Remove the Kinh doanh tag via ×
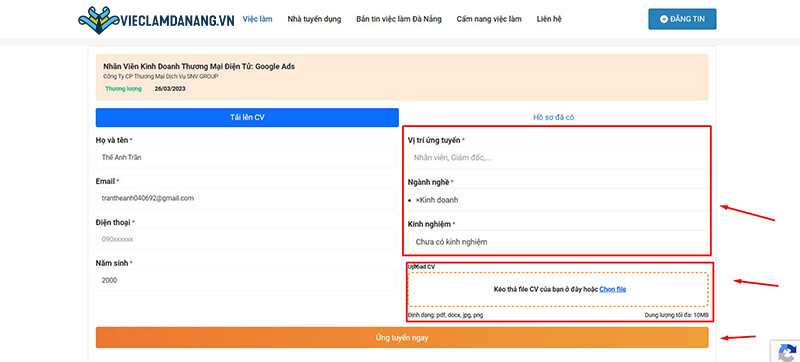Screen dimensions: 800x362 pos(418,200)
